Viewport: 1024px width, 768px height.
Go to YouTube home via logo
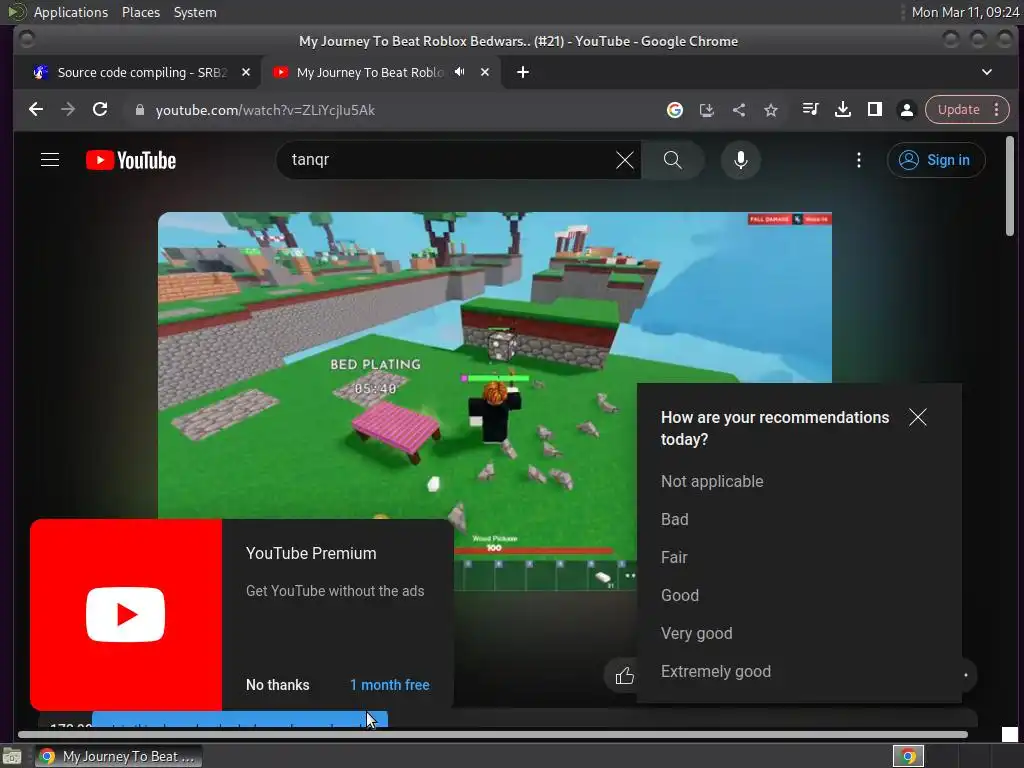coord(131,160)
